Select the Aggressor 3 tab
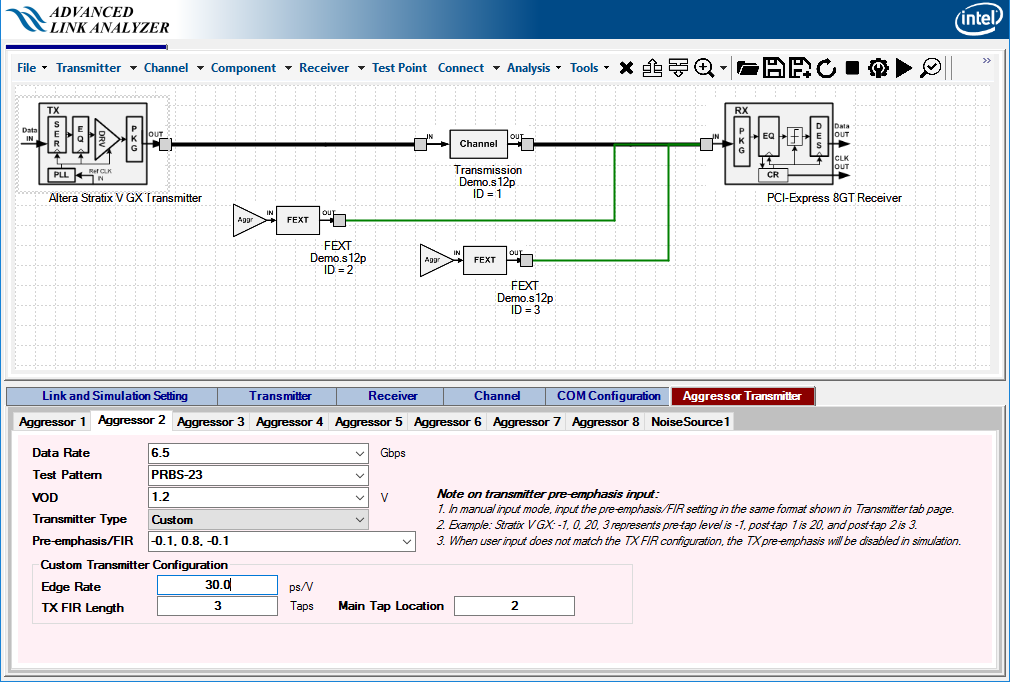This screenshot has height=682, width=1010. [x=210, y=422]
